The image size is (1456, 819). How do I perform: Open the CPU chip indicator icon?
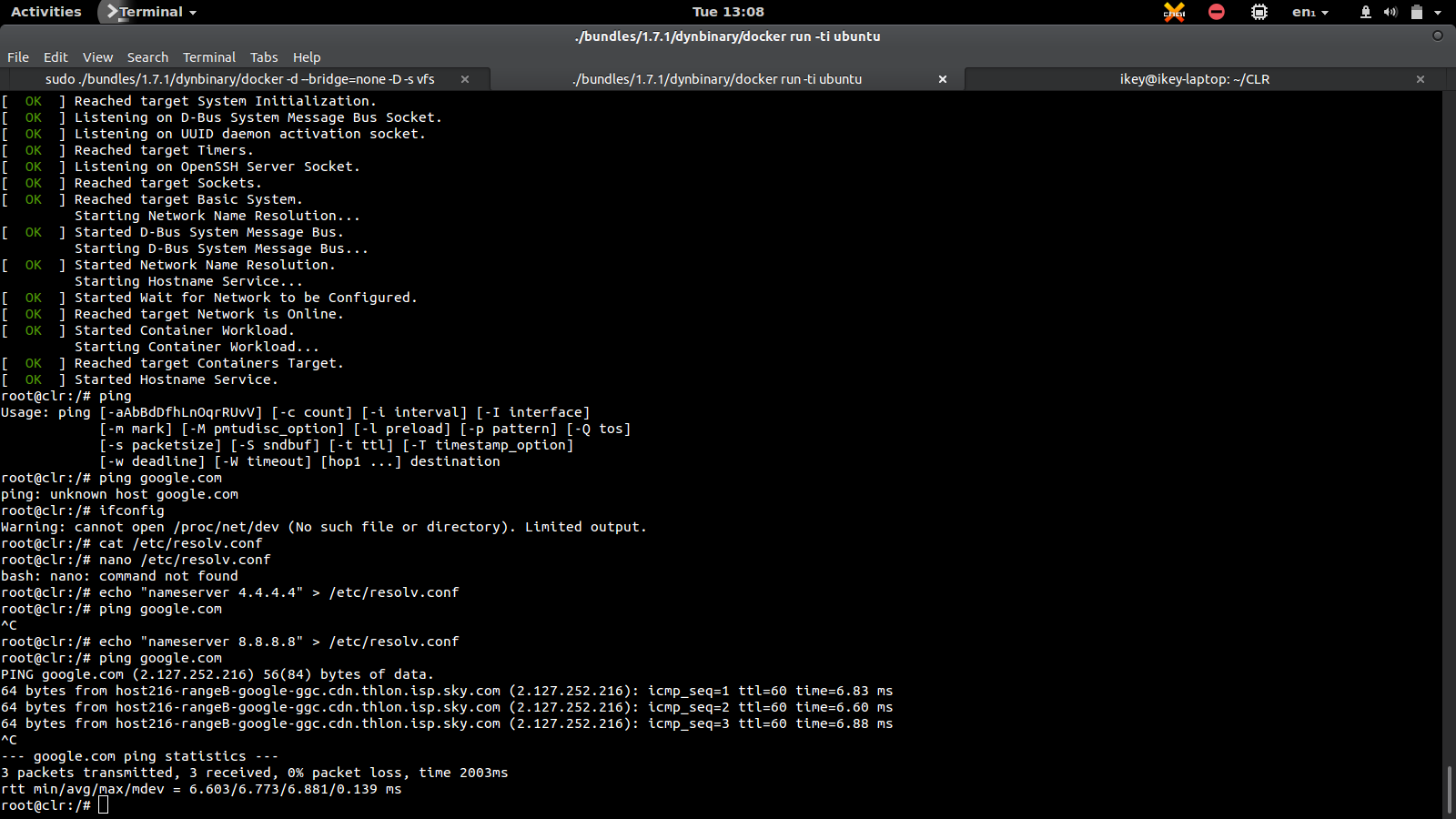tap(1259, 12)
